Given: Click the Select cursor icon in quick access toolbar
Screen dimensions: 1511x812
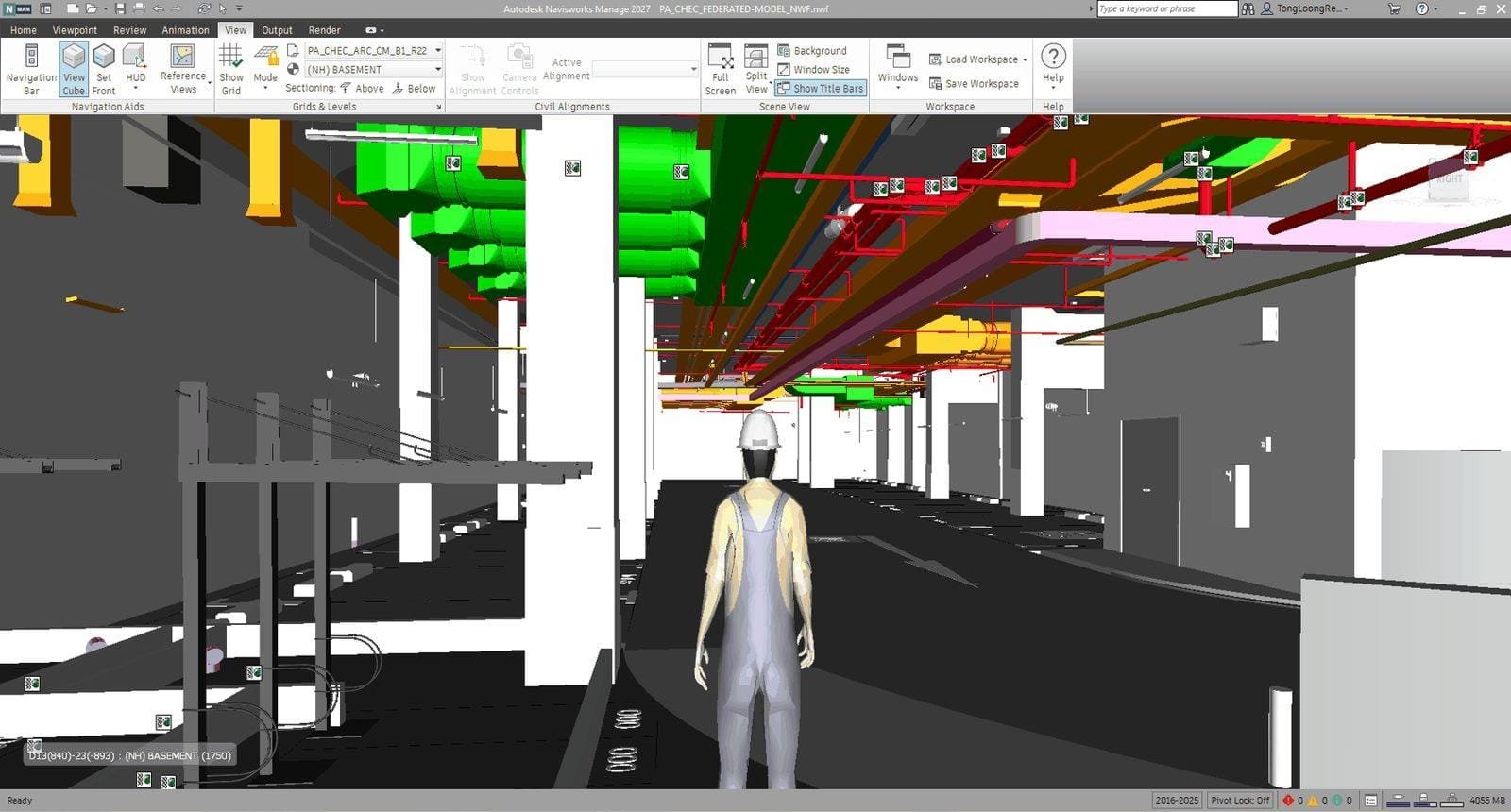Looking at the screenshot, I should [x=223, y=8].
